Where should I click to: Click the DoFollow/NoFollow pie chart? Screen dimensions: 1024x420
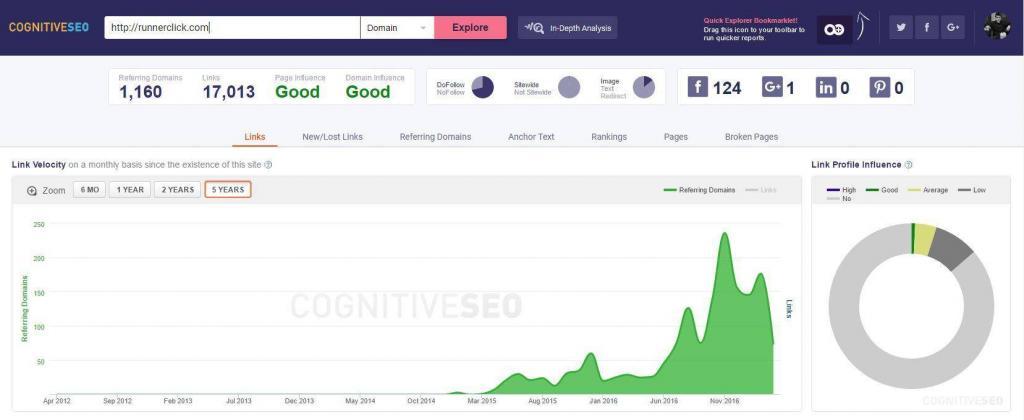coord(483,87)
